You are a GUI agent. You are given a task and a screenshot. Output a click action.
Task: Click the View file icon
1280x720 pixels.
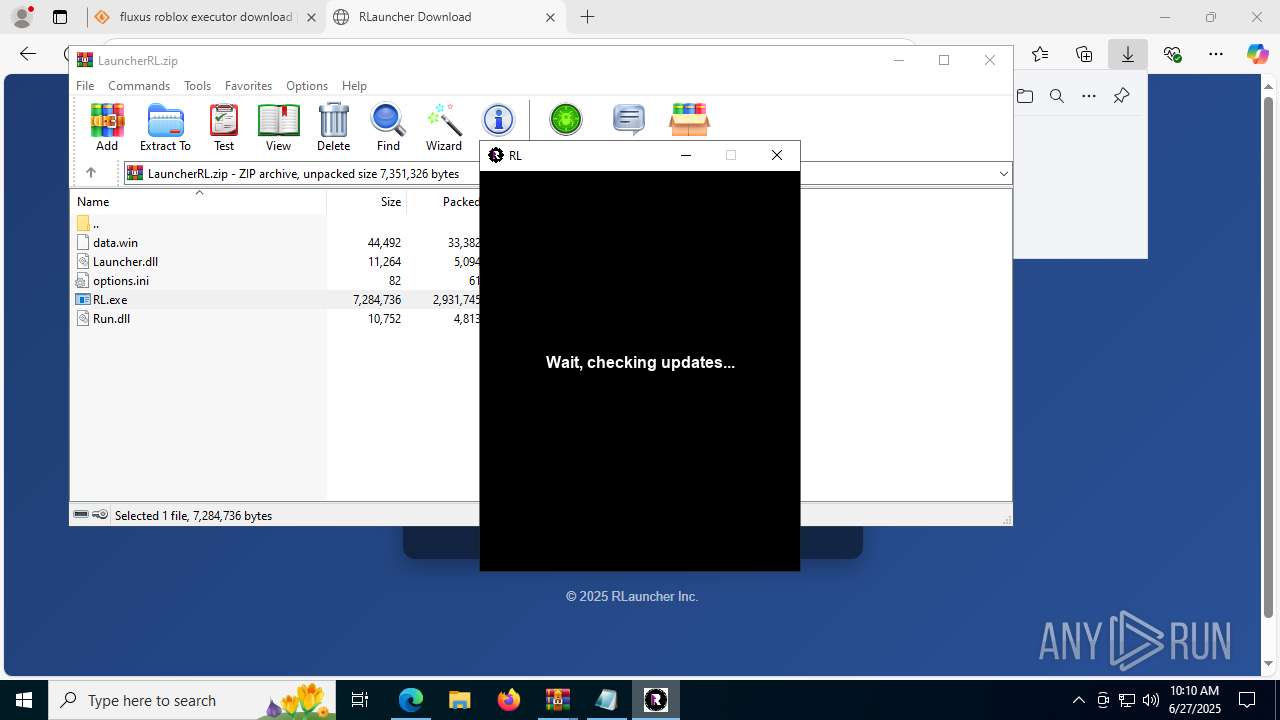278,127
